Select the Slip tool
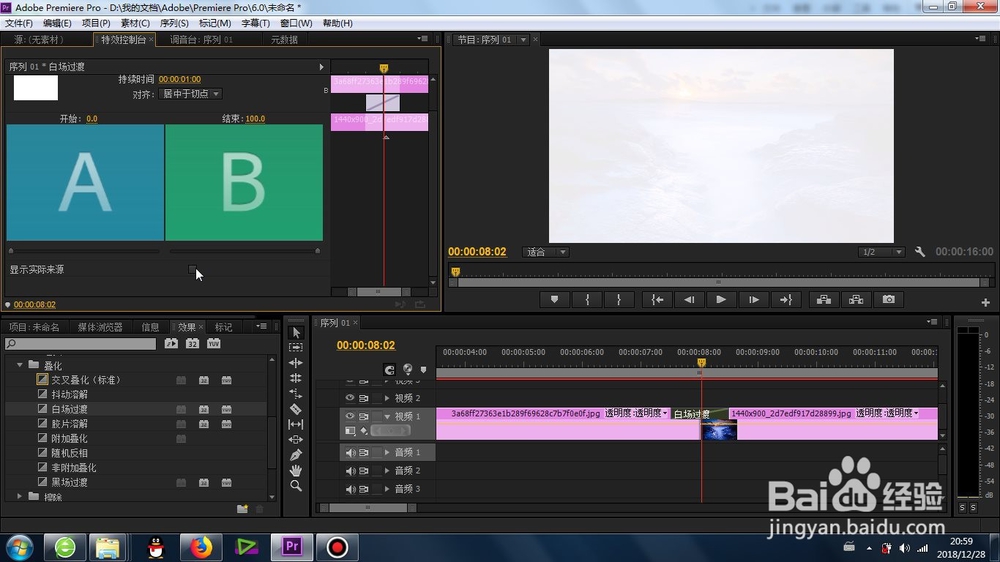1000x562 pixels. pos(296,424)
